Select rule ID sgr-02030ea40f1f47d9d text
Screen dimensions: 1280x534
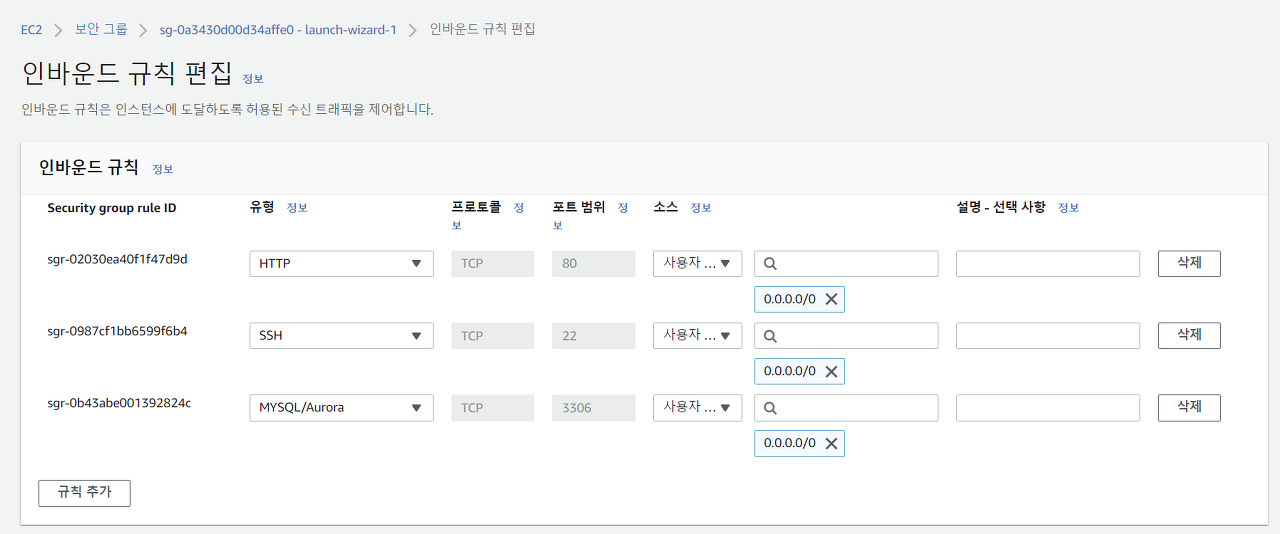coord(117,259)
